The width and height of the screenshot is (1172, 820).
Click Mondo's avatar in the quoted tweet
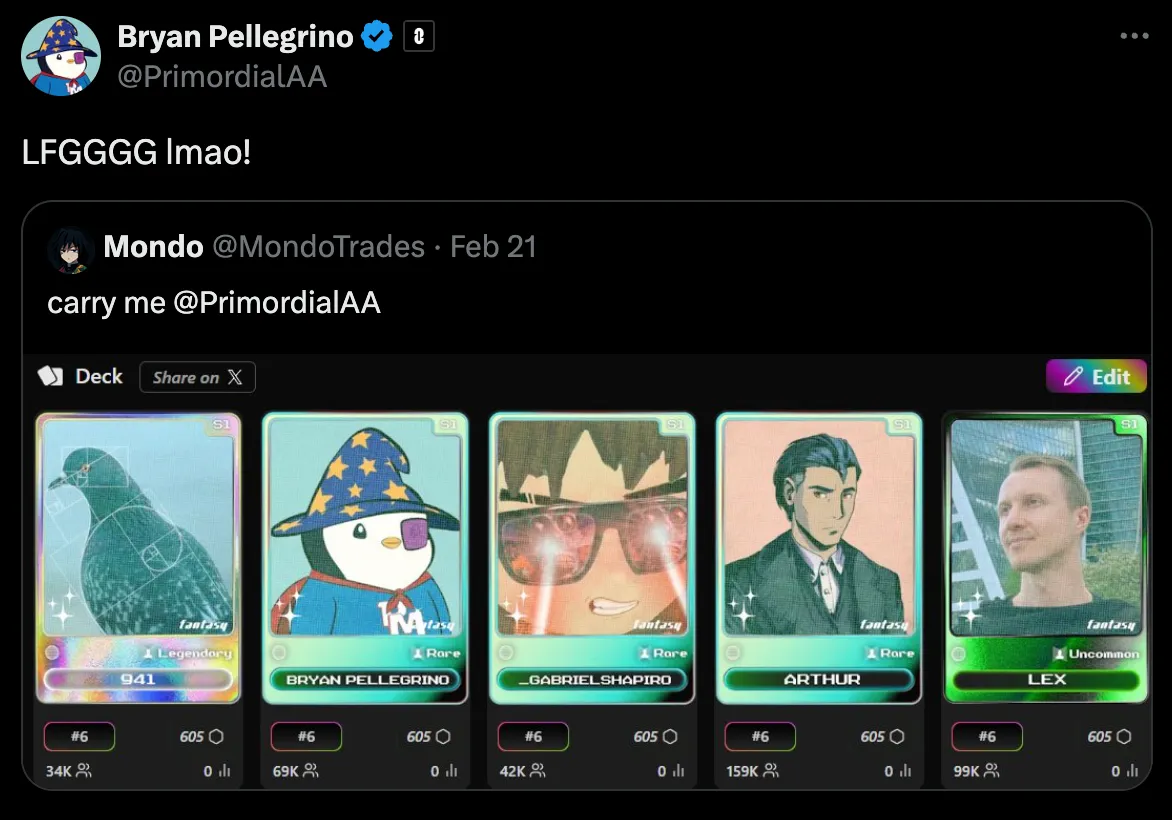tap(71, 250)
